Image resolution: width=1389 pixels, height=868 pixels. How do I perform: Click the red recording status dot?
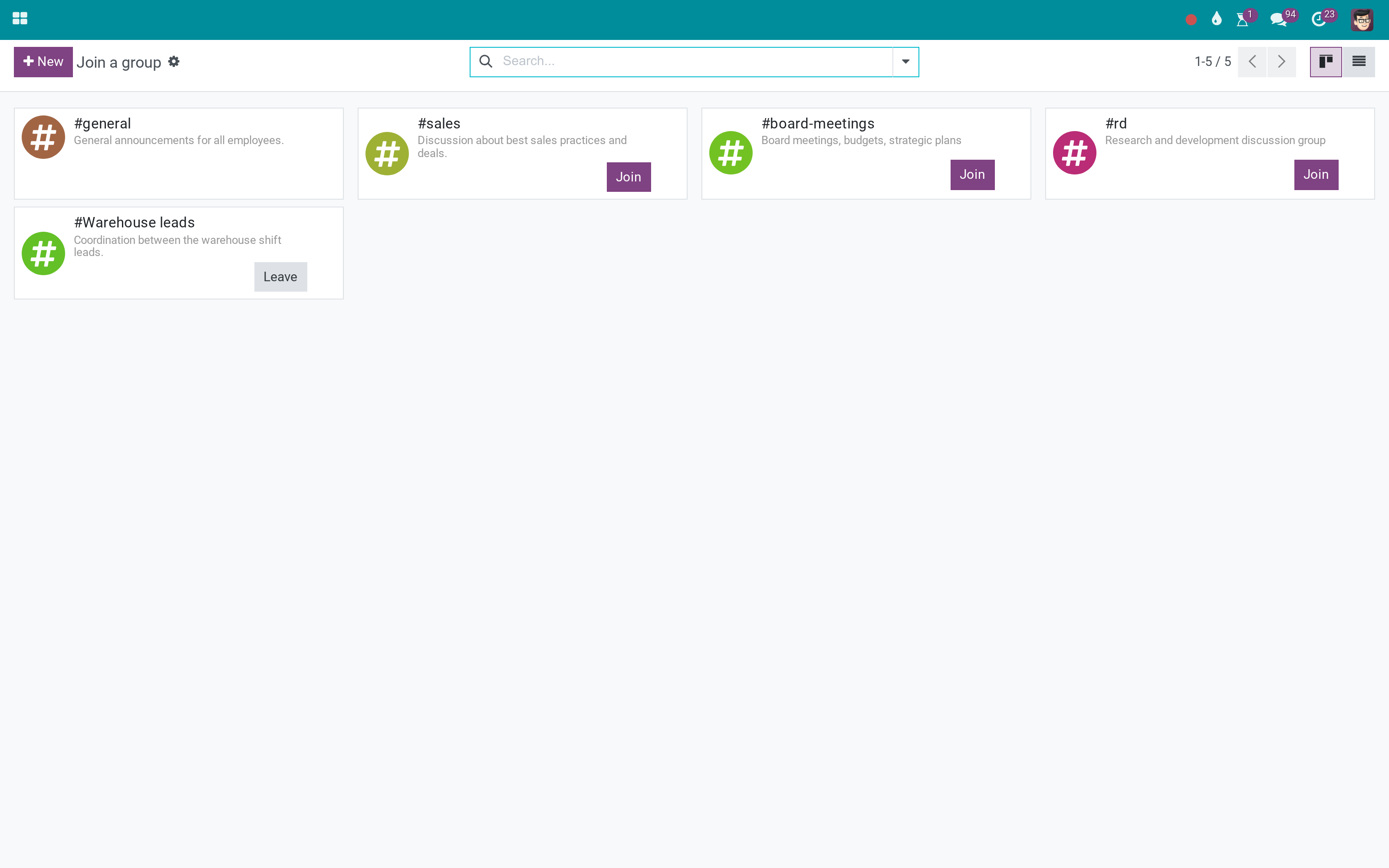pyautogui.click(x=1191, y=20)
